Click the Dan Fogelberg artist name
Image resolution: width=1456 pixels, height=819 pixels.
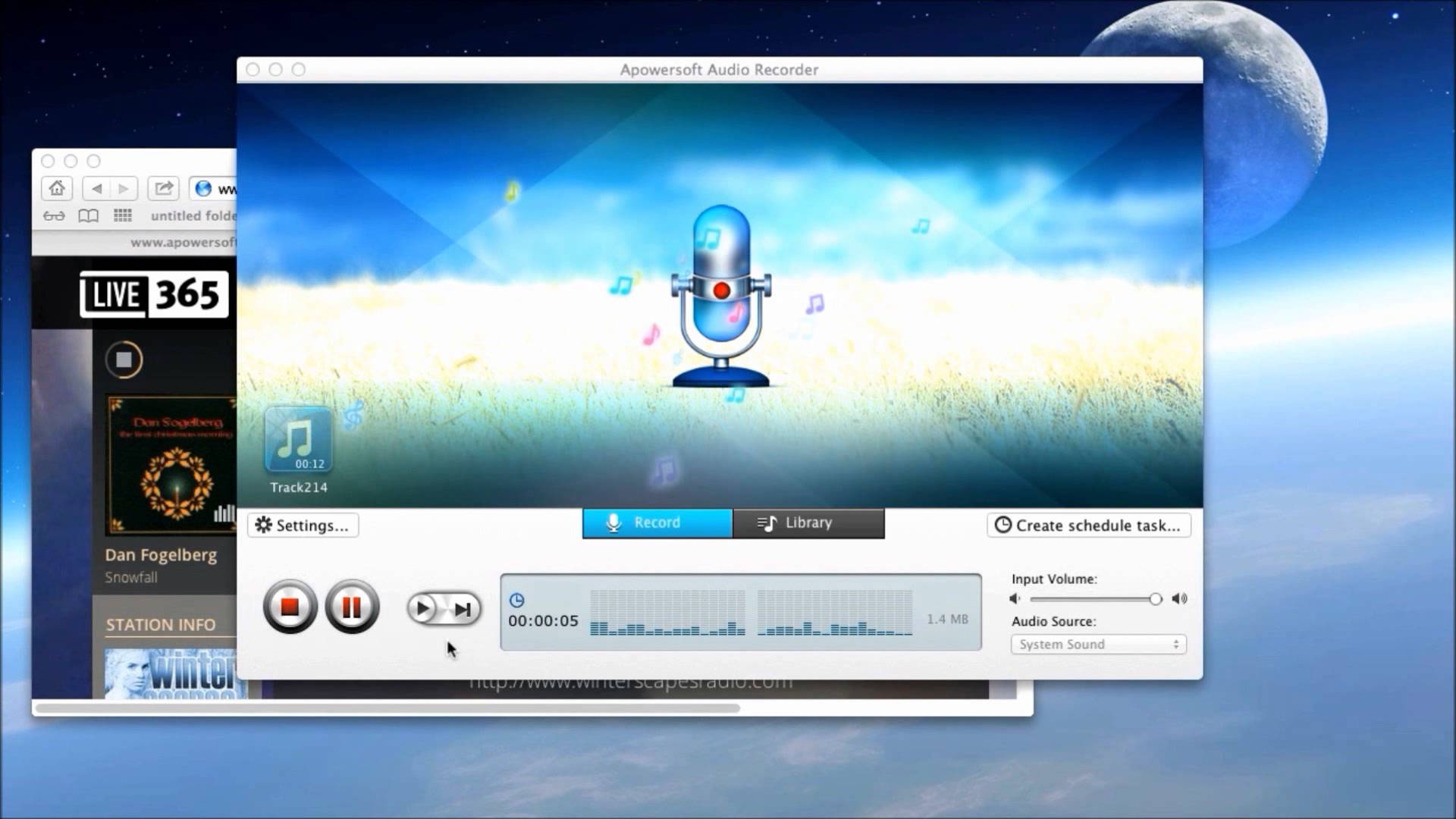coord(161,555)
